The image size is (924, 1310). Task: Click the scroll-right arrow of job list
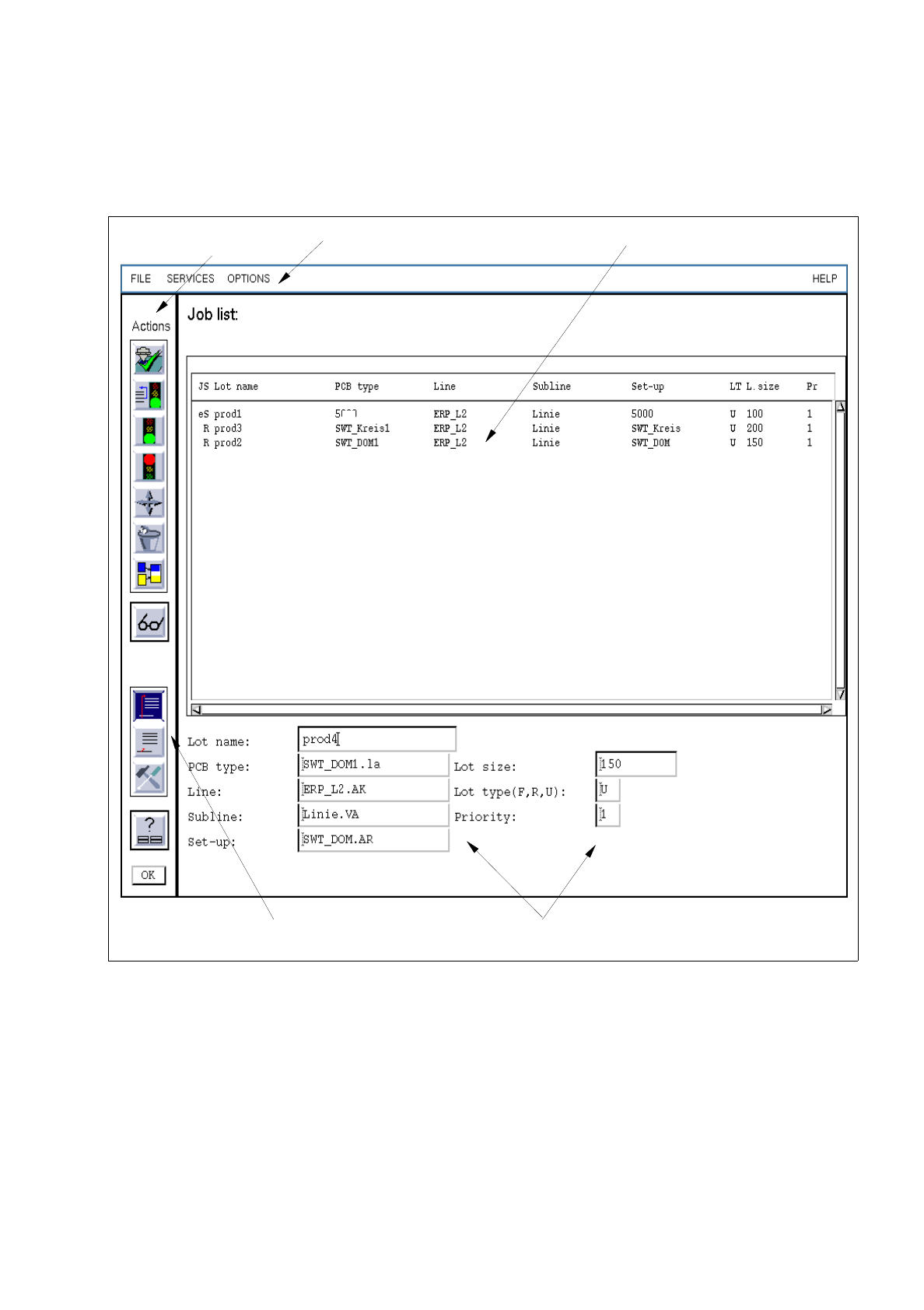tap(827, 709)
